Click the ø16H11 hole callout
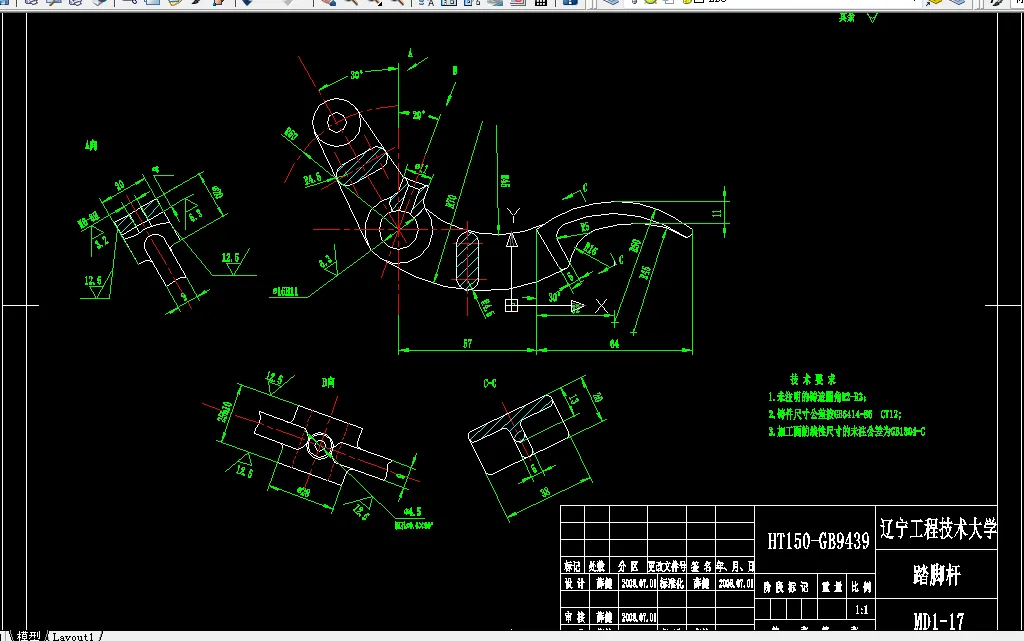 coord(285,291)
